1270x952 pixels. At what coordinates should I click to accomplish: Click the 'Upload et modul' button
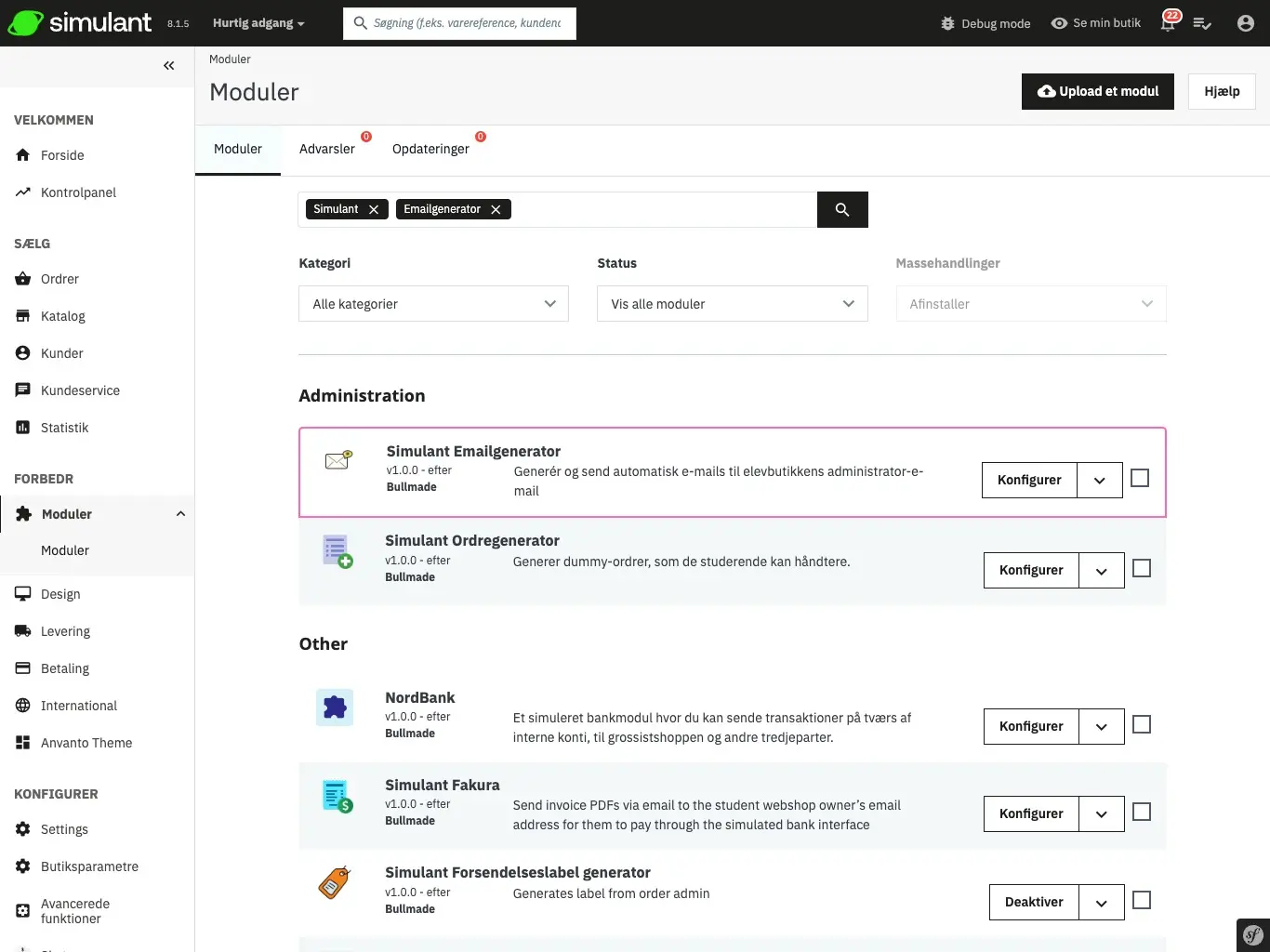(1097, 91)
